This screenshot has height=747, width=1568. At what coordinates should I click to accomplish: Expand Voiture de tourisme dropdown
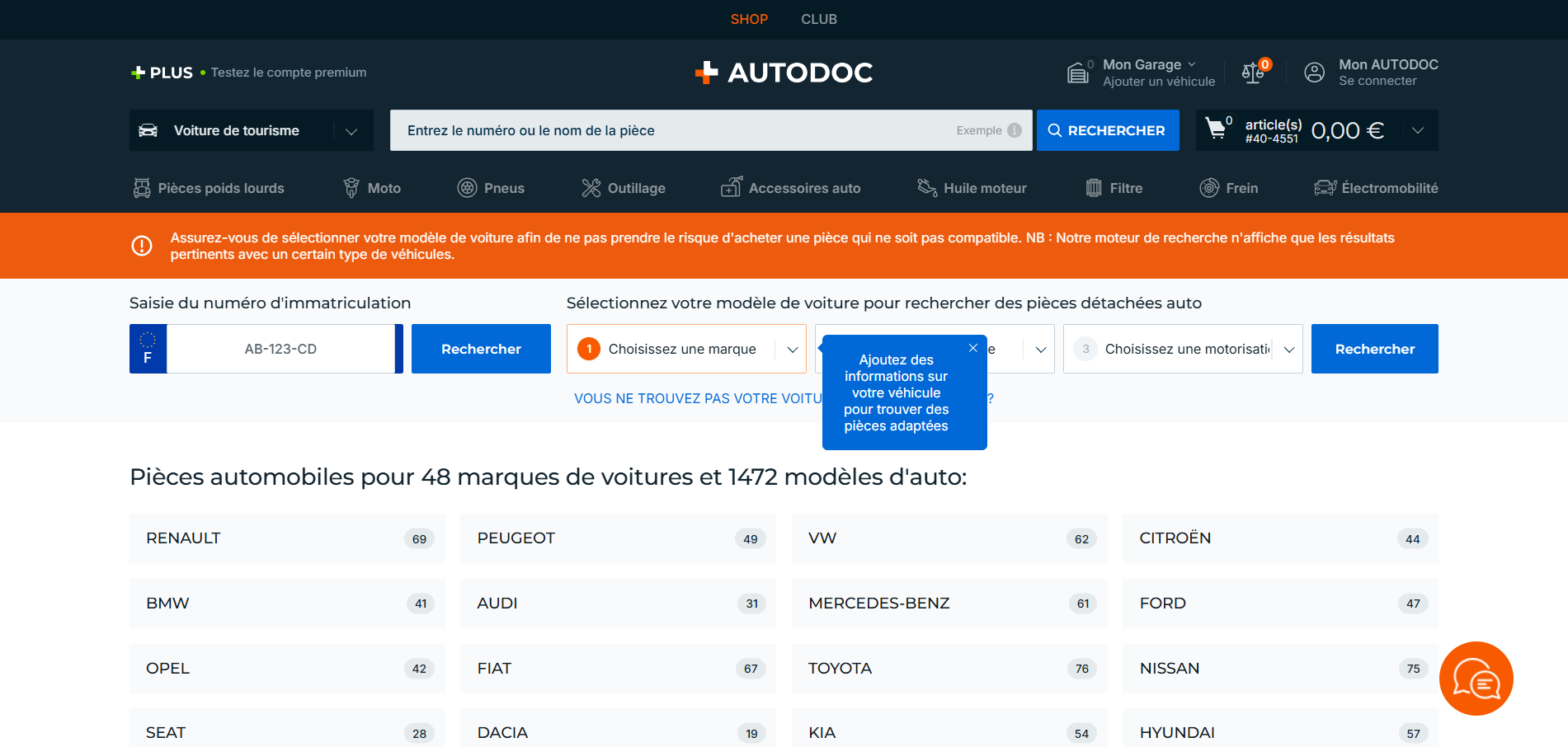[351, 131]
